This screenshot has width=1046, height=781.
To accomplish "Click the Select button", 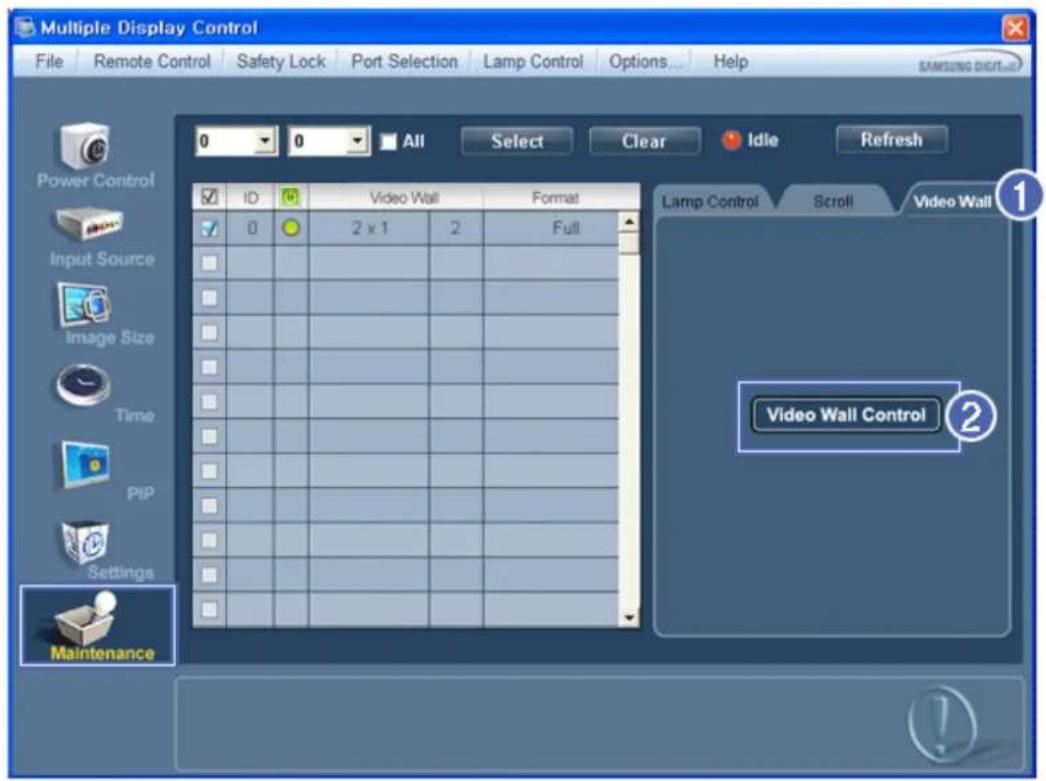I will point(517,141).
